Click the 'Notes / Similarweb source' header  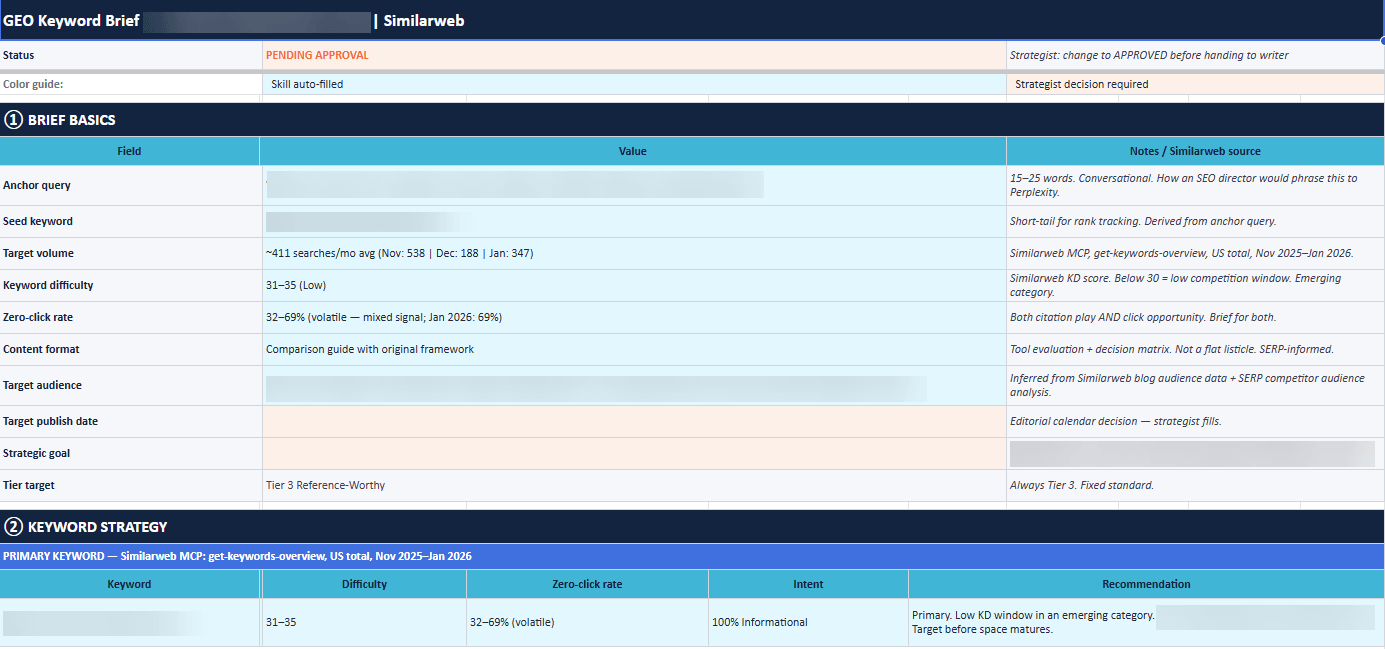(x=1195, y=151)
